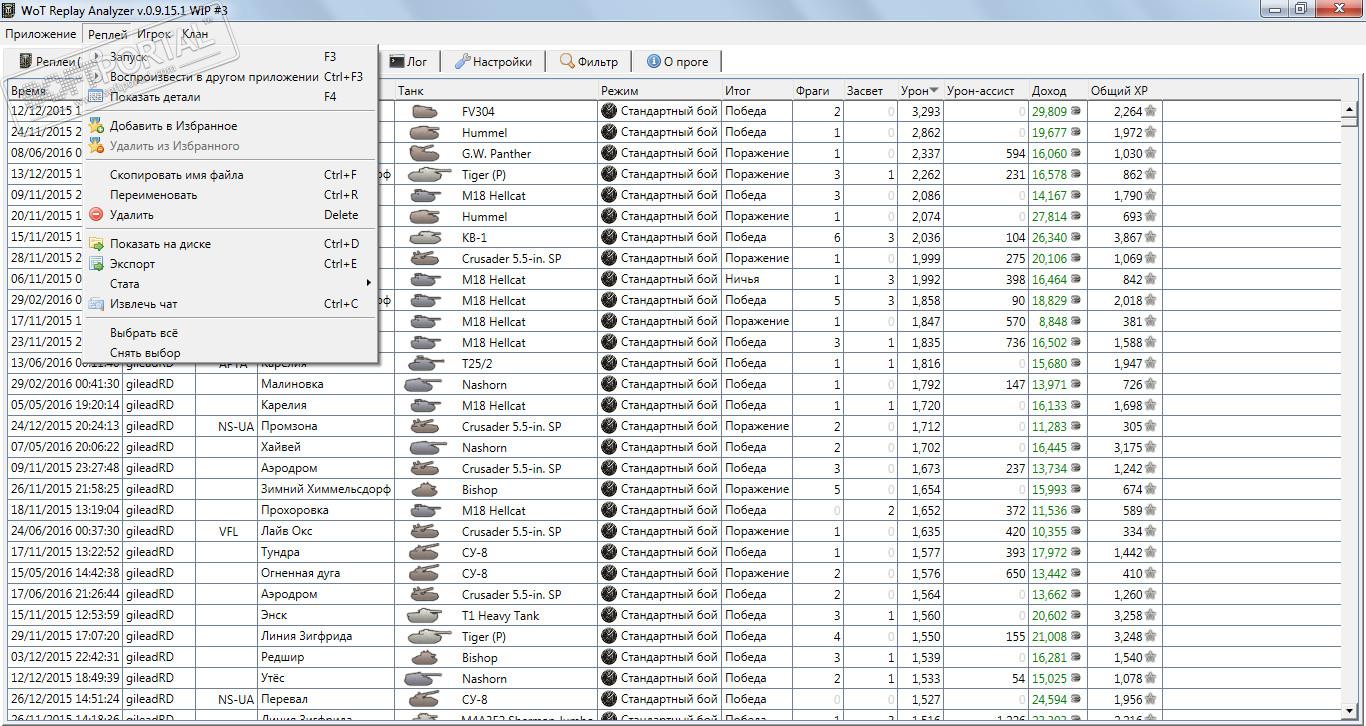Viewport: 1366px width, 726px height.
Task: Click the Показать детали table icon
Action: (x=96, y=97)
